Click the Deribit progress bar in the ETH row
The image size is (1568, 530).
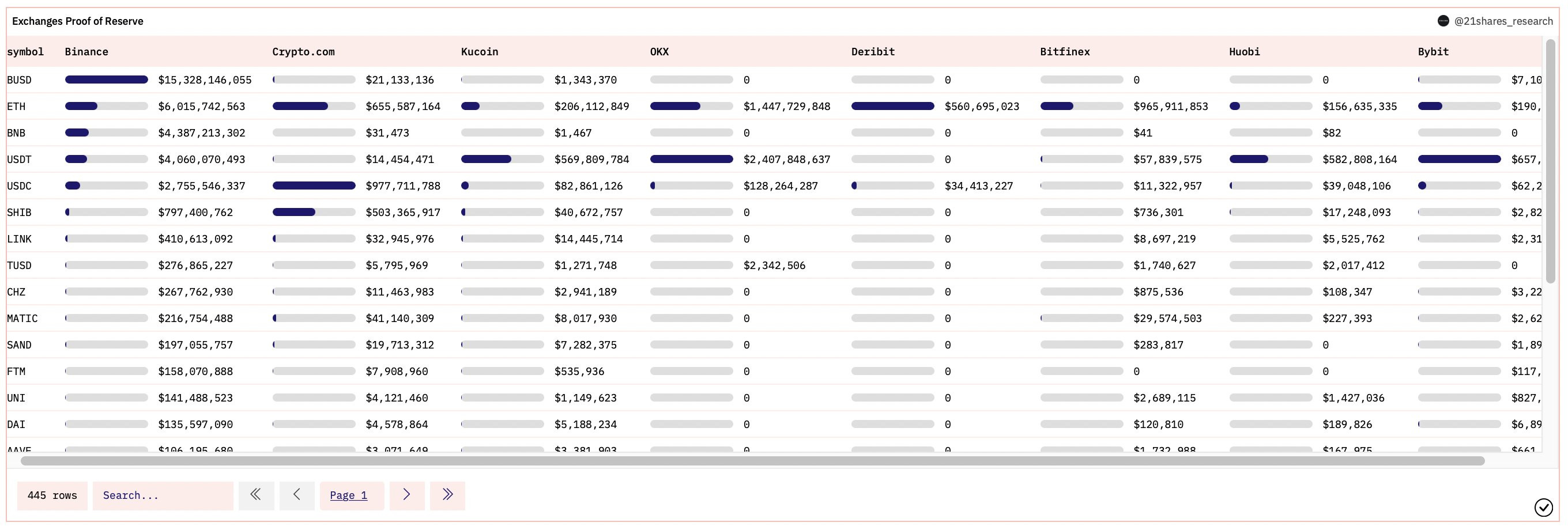click(x=892, y=107)
